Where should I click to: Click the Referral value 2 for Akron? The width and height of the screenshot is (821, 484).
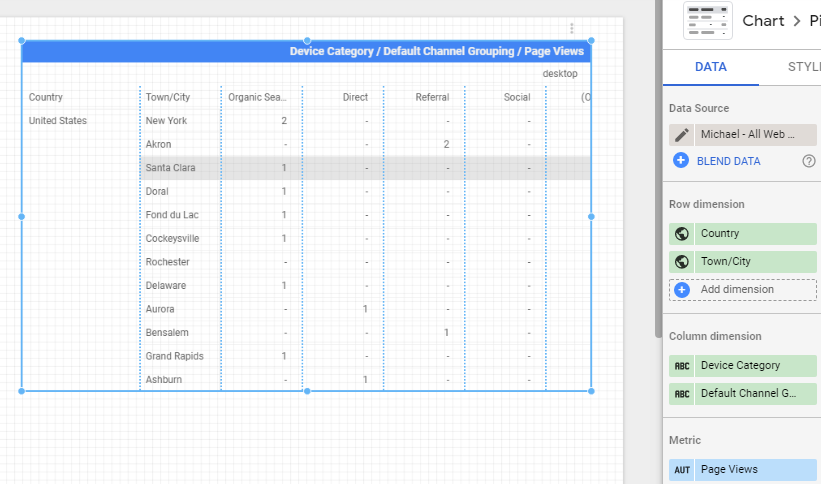click(x=446, y=145)
